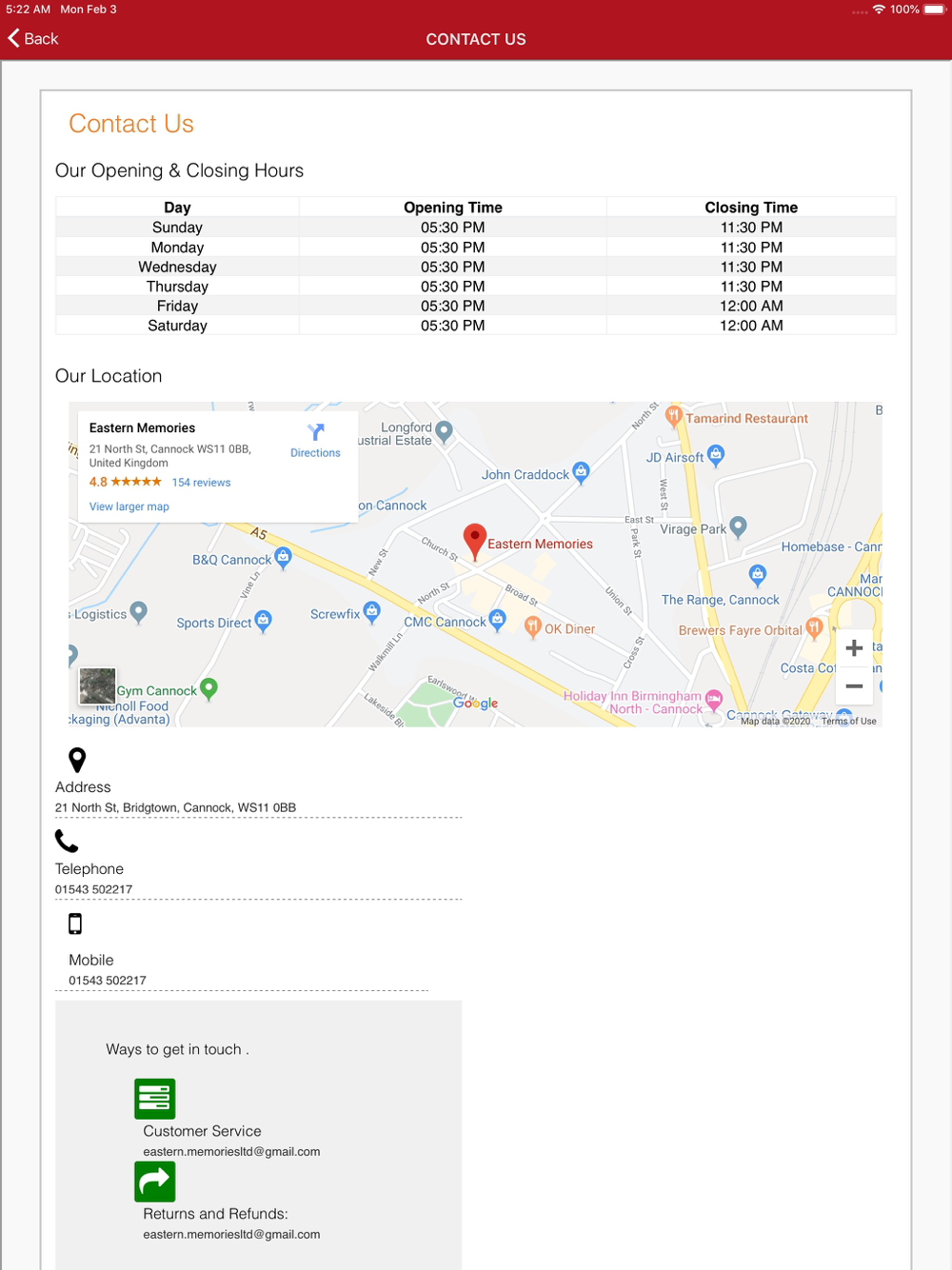Open the View larger map link
The image size is (952, 1270).
[x=129, y=506]
